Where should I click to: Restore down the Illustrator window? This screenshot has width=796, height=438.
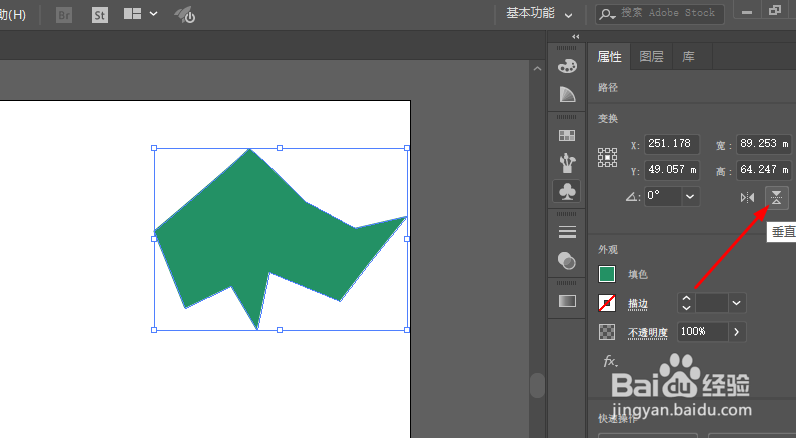click(775, 11)
